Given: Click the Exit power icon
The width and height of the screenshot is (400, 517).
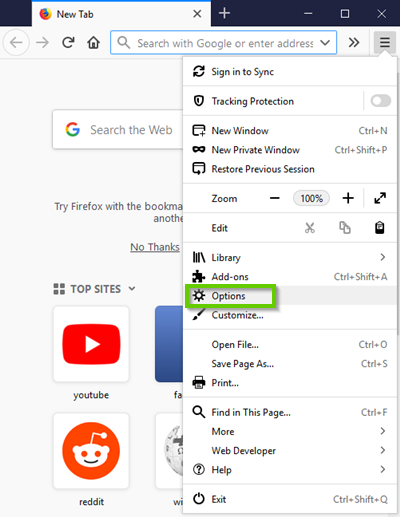Looking at the screenshot, I should point(199,499).
